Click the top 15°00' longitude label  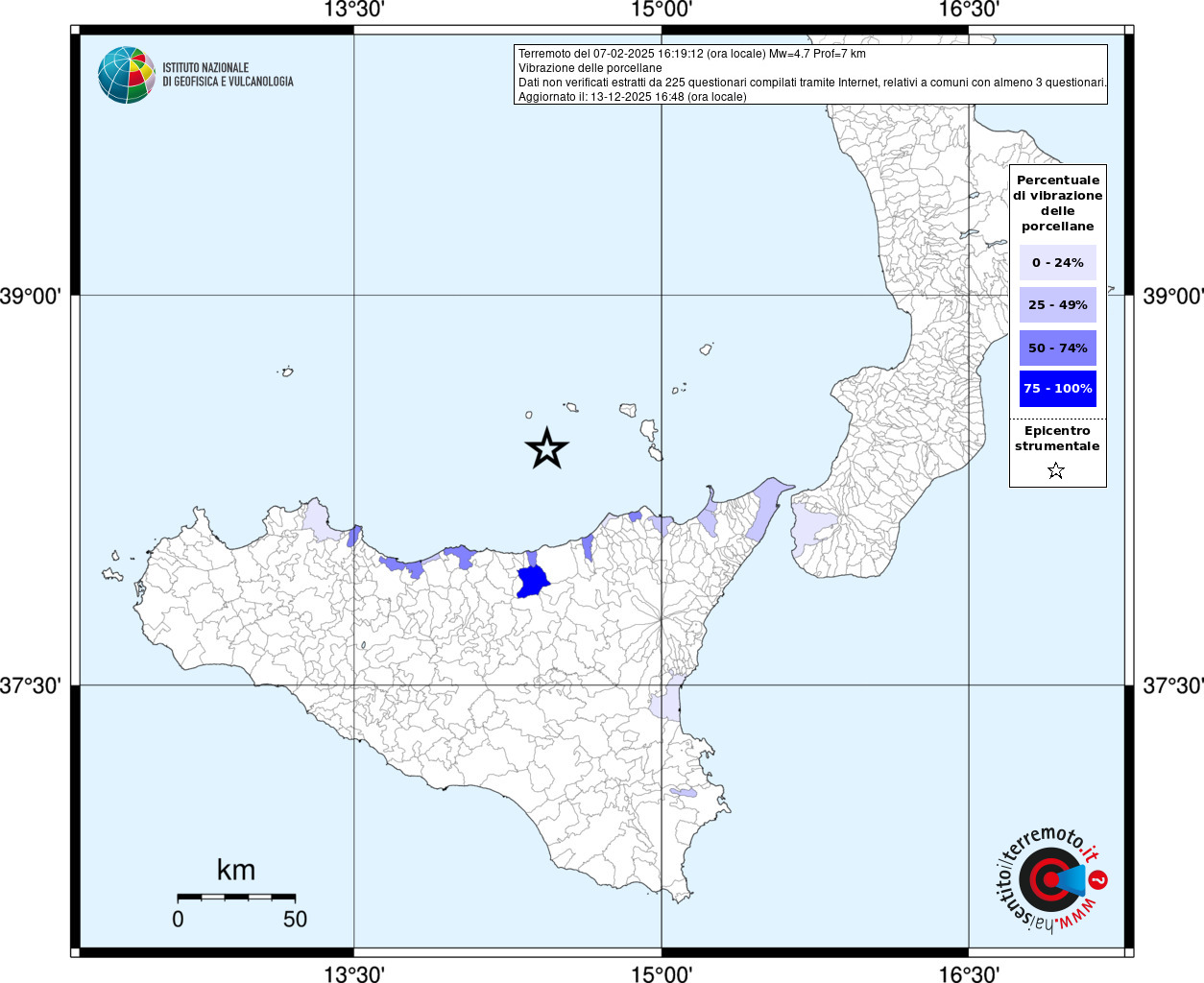pos(662,10)
